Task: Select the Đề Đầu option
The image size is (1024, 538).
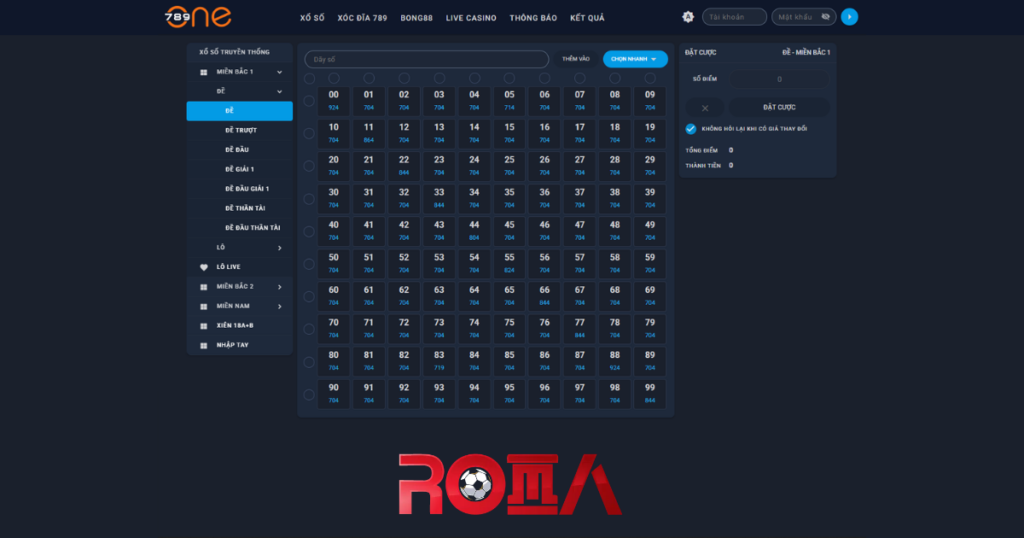Action: pos(236,150)
